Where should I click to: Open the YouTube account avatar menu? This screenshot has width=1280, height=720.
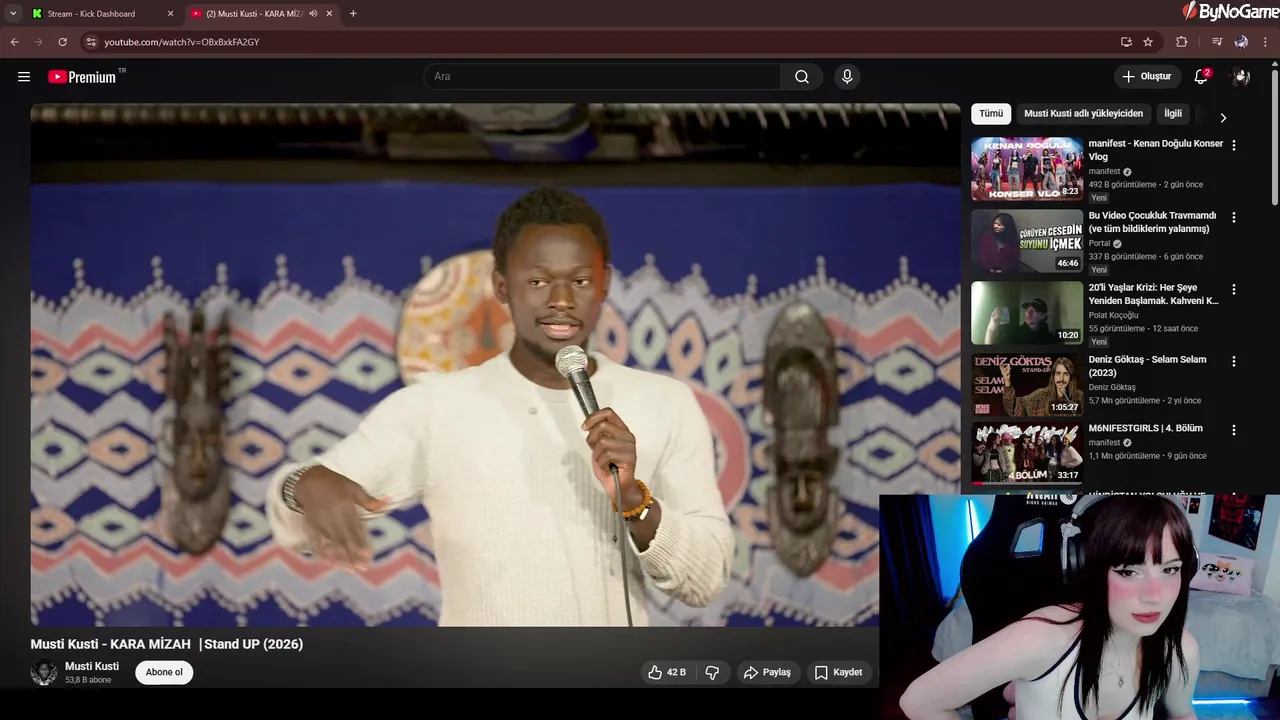coord(1241,77)
